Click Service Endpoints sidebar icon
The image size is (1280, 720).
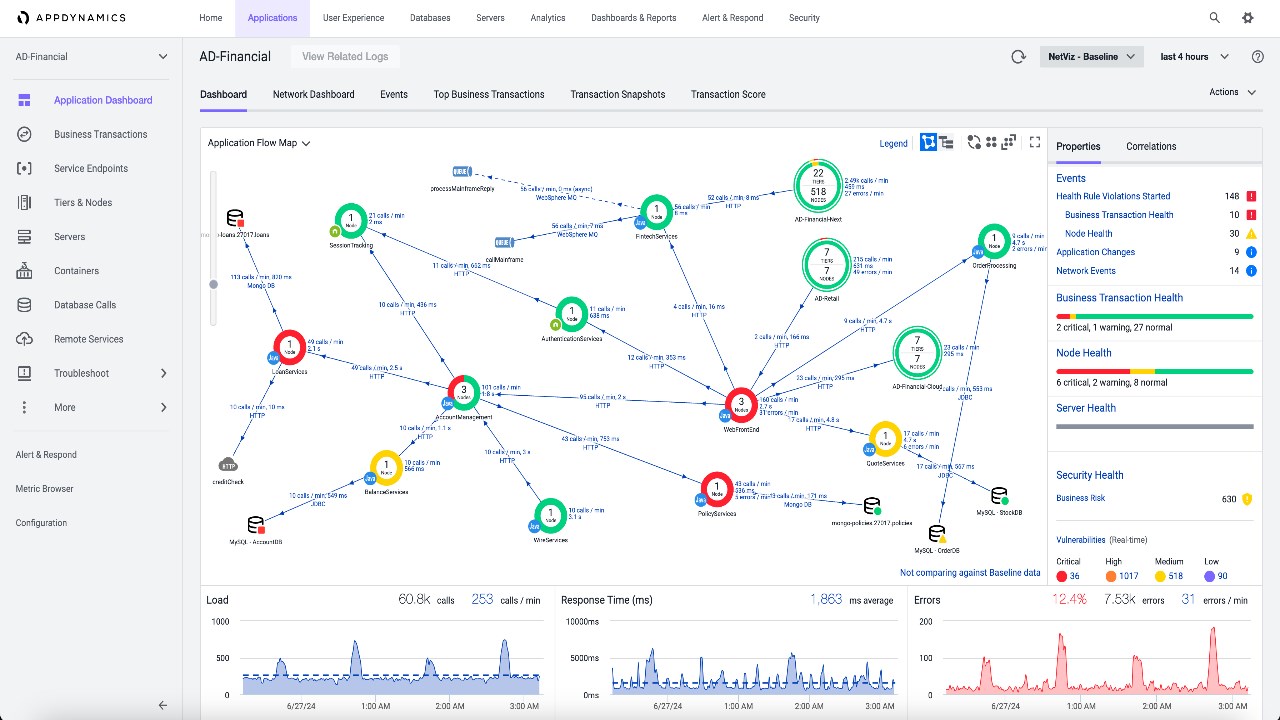pos(25,168)
